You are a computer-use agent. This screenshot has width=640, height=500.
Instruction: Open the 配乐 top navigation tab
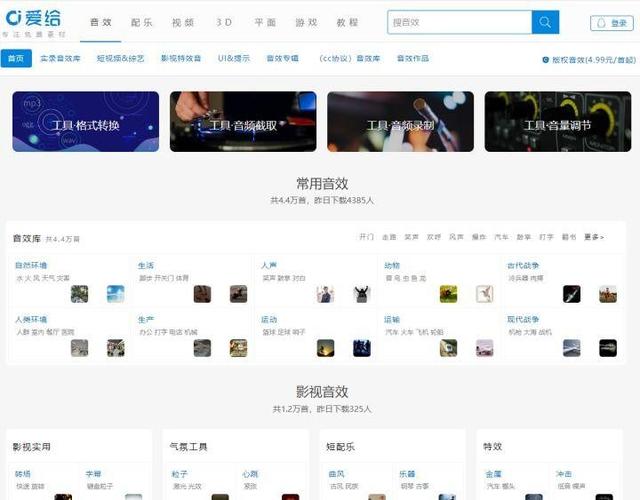click(x=142, y=22)
